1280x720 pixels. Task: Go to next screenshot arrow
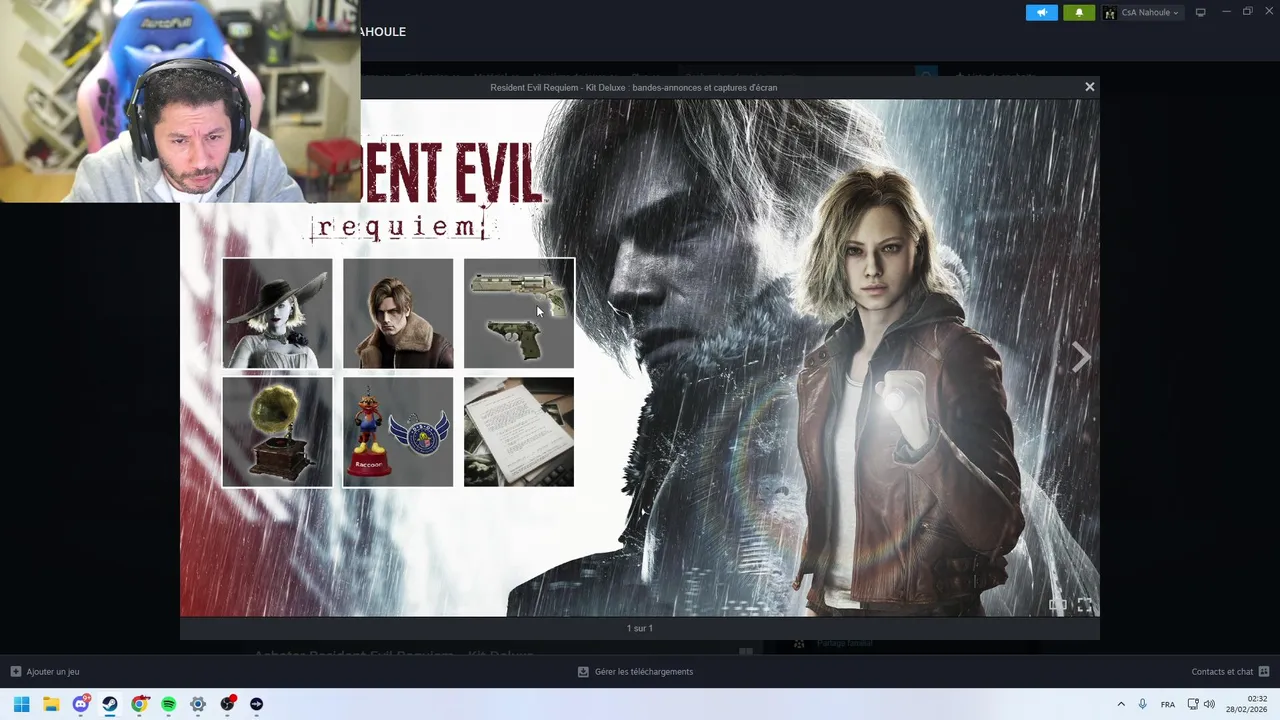click(x=1081, y=357)
